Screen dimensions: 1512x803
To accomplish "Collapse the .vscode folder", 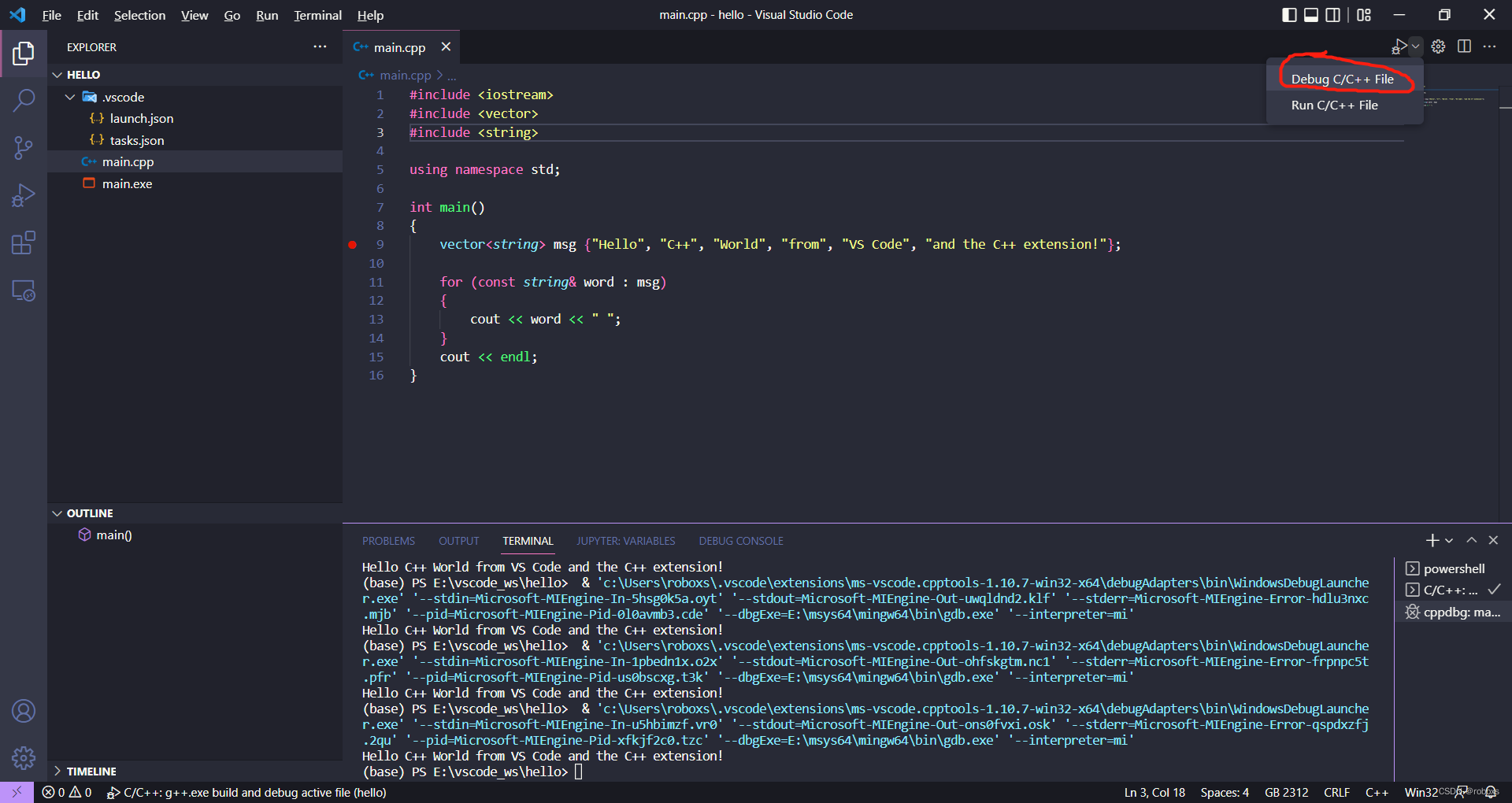I will pyautogui.click(x=70, y=96).
